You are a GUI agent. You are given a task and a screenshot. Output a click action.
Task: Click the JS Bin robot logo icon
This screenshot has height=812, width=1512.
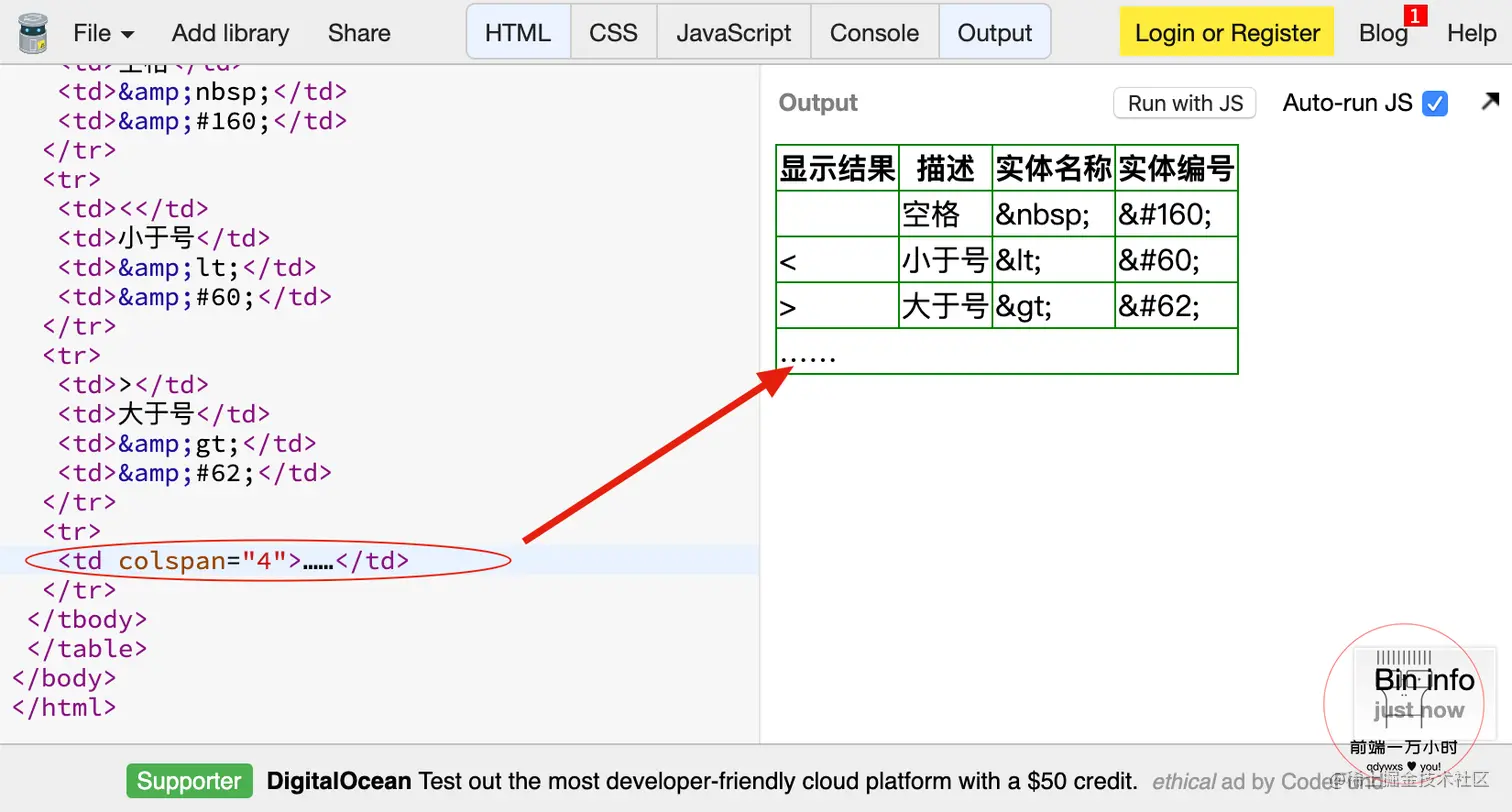(x=33, y=33)
